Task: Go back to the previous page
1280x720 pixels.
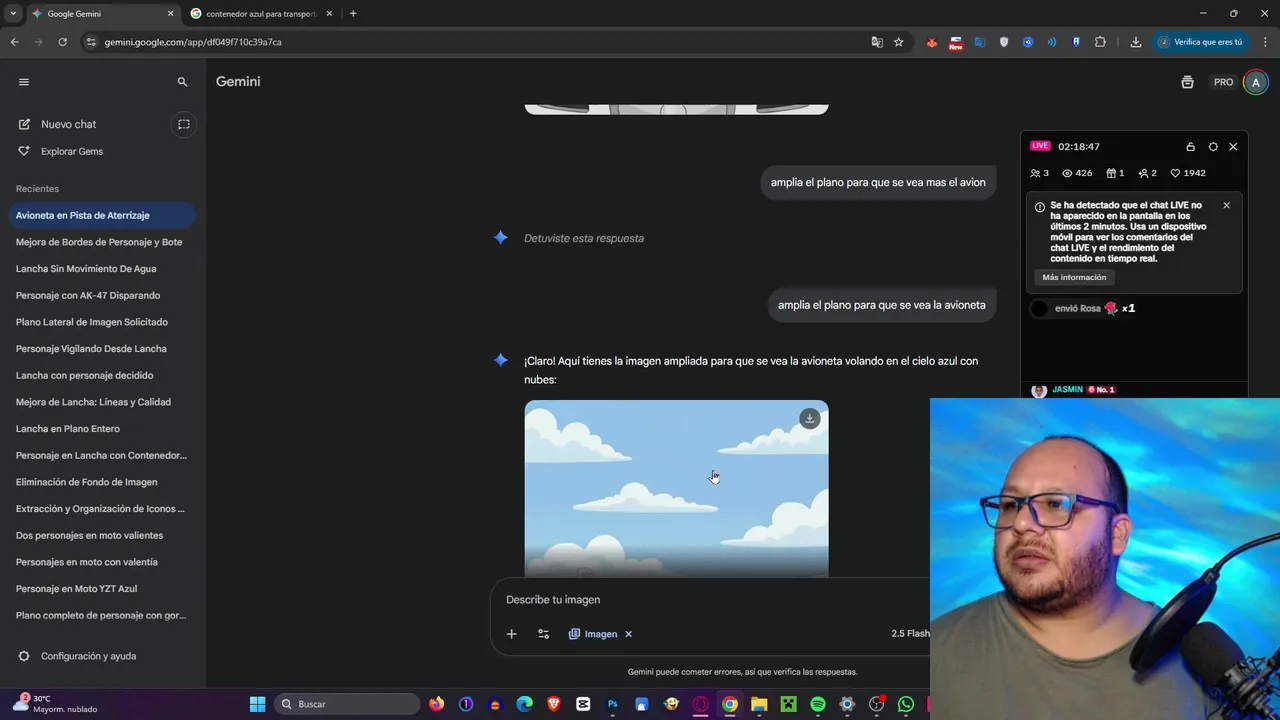Action: [x=14, y=42]
